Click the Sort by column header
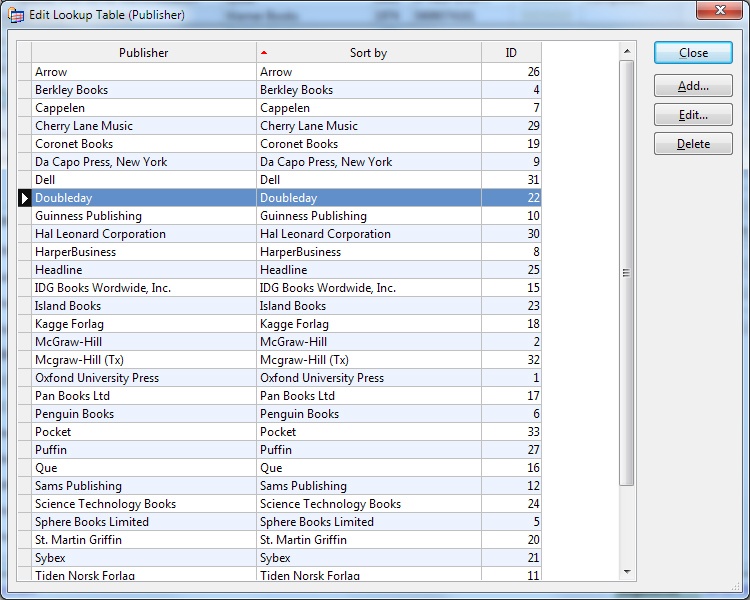This screenshot has height=600, width=750. pyautogui.click(x=368, y=53)
